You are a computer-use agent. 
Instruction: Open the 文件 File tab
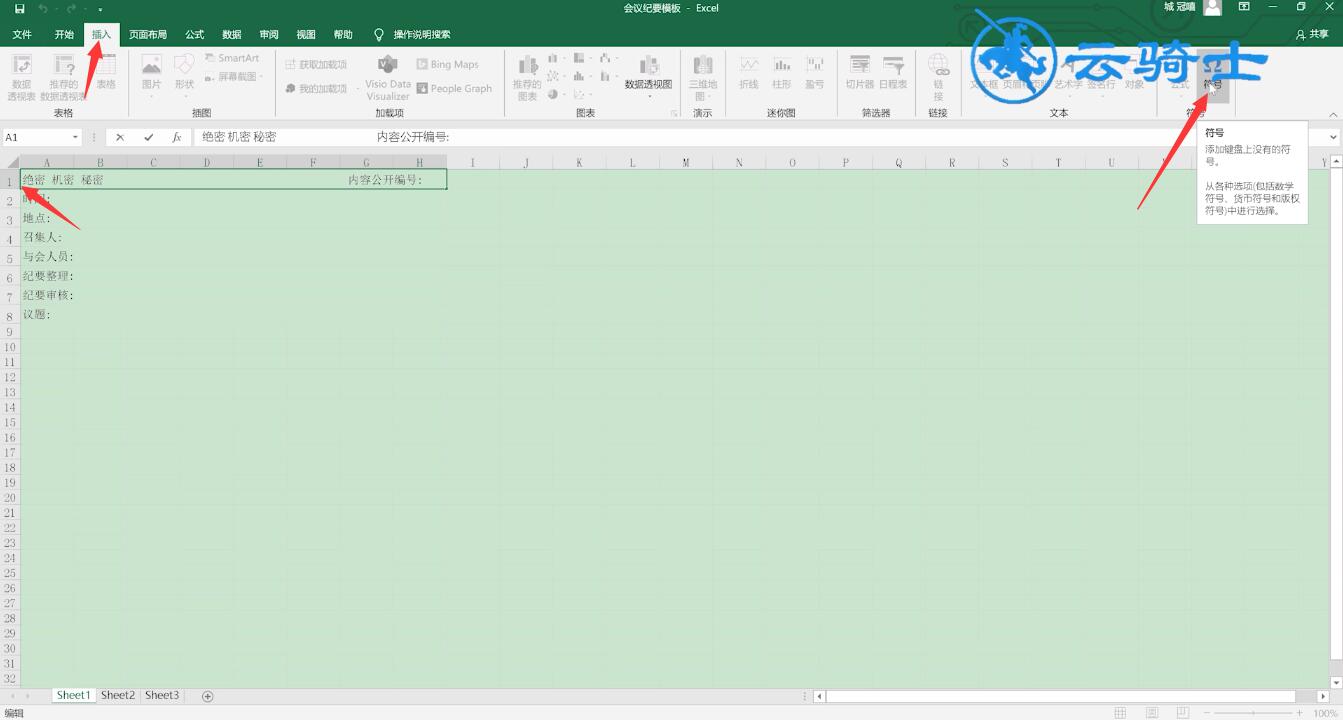pyautogui.click(x=22, y=34)
